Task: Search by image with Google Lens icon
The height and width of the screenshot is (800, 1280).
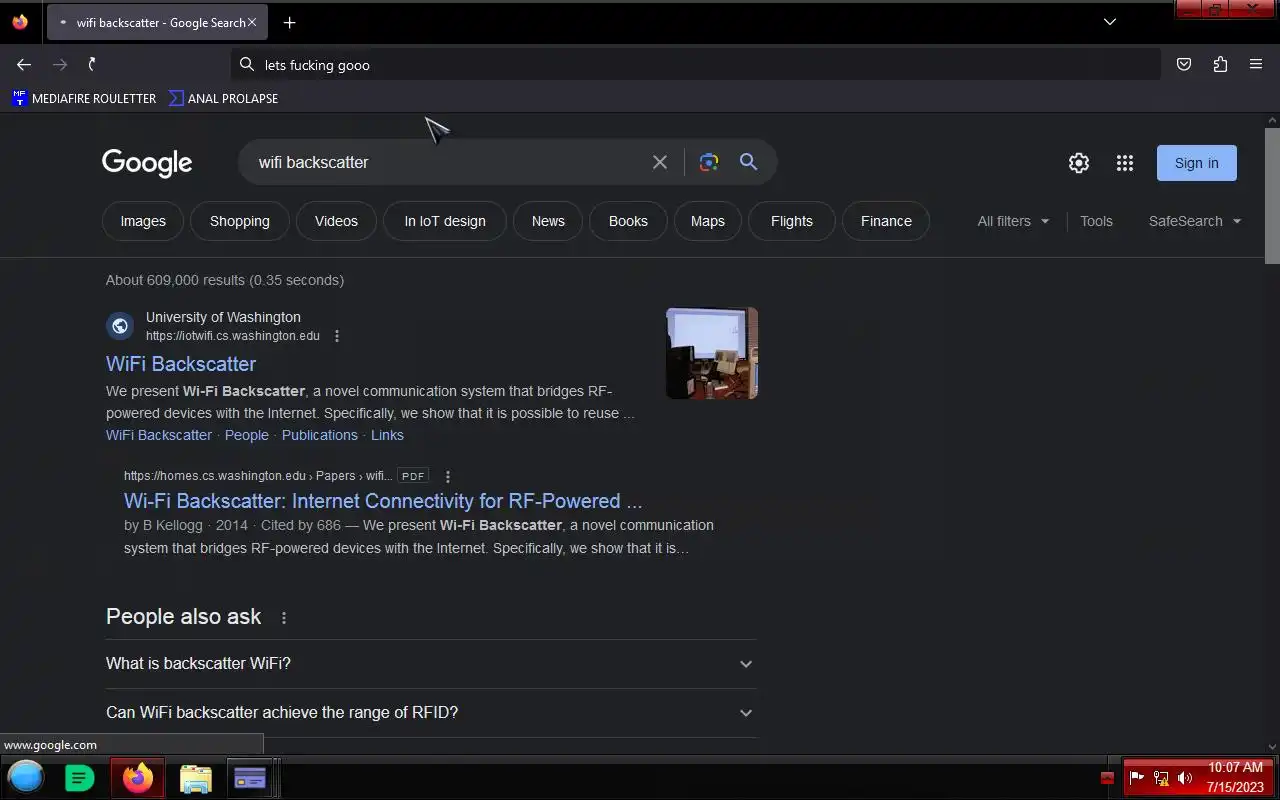Action: click(x=709, y=162)
